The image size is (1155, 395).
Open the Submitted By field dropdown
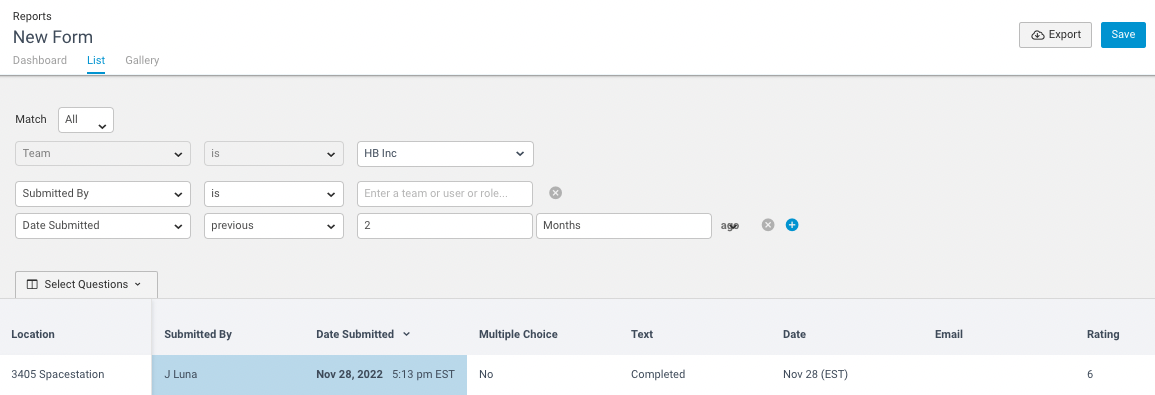[103, 194]
